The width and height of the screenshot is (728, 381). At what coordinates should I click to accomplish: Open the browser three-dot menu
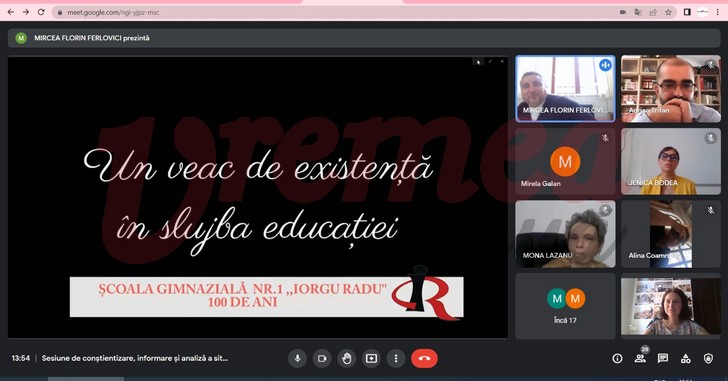click(x=717, y=13)
